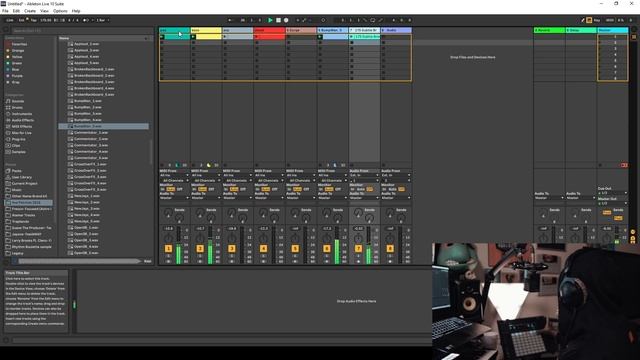Screen dimensions: 640x360
Task: Select the Purple collection
Action: click(x=17, y=76)
